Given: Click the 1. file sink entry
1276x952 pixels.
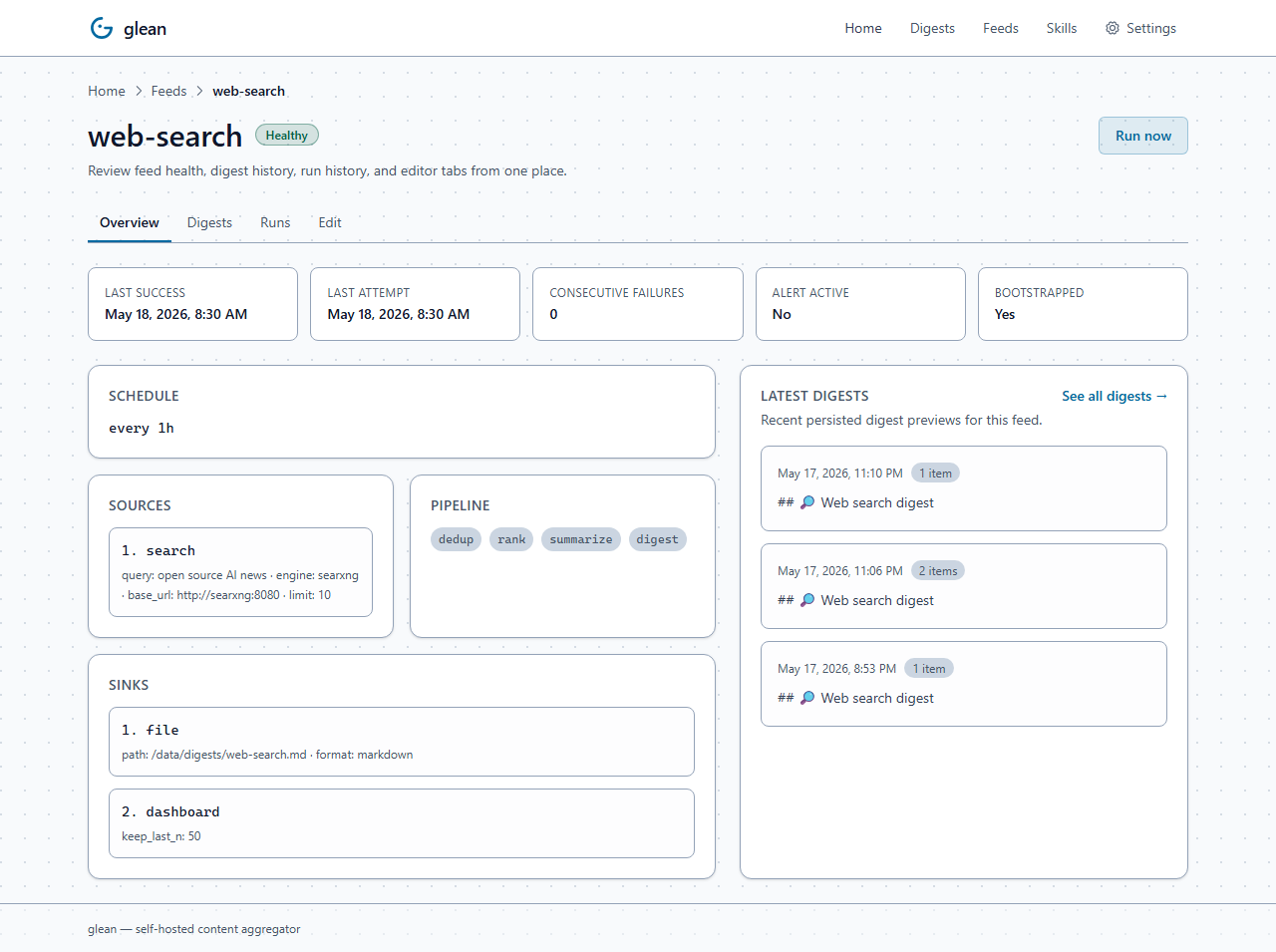Looking at the screenshot, I should (402, 742).
